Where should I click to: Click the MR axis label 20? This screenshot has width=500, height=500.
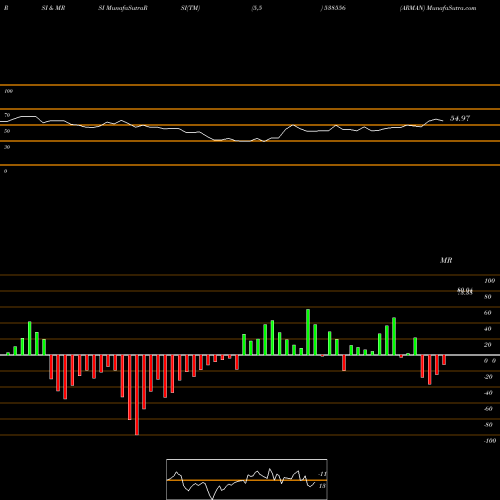488,345
